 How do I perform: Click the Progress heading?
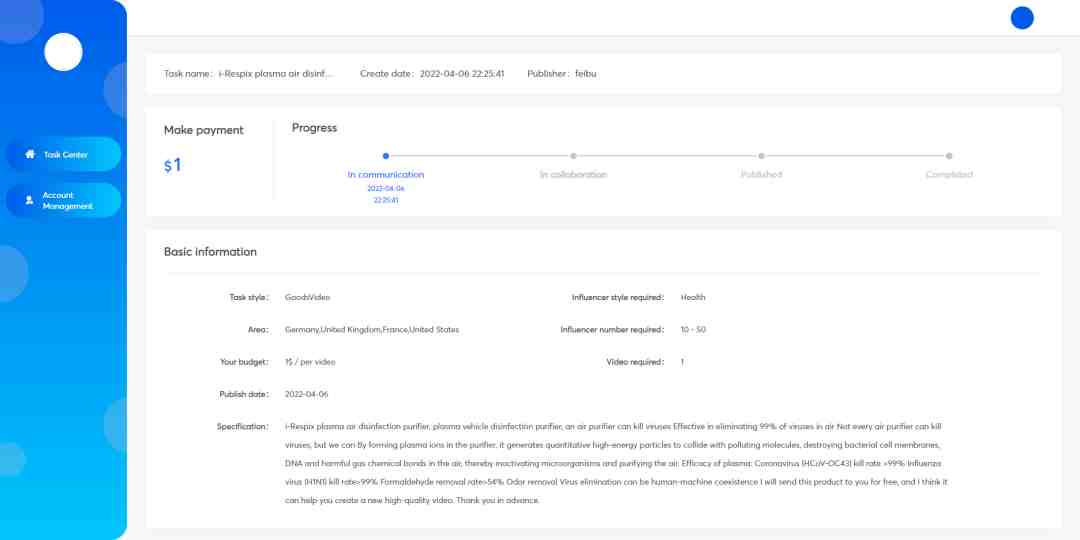pyautogui.click(x=314, y=128)
